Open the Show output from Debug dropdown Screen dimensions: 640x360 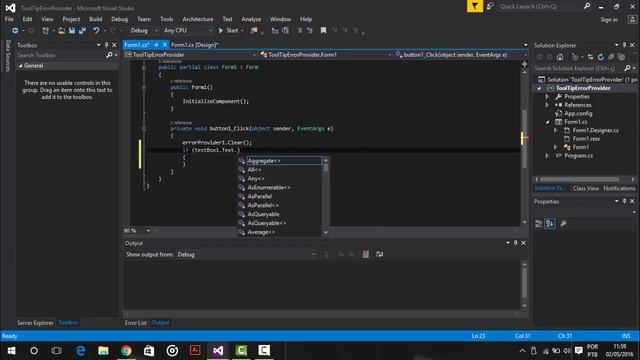[x=247, y=254]
